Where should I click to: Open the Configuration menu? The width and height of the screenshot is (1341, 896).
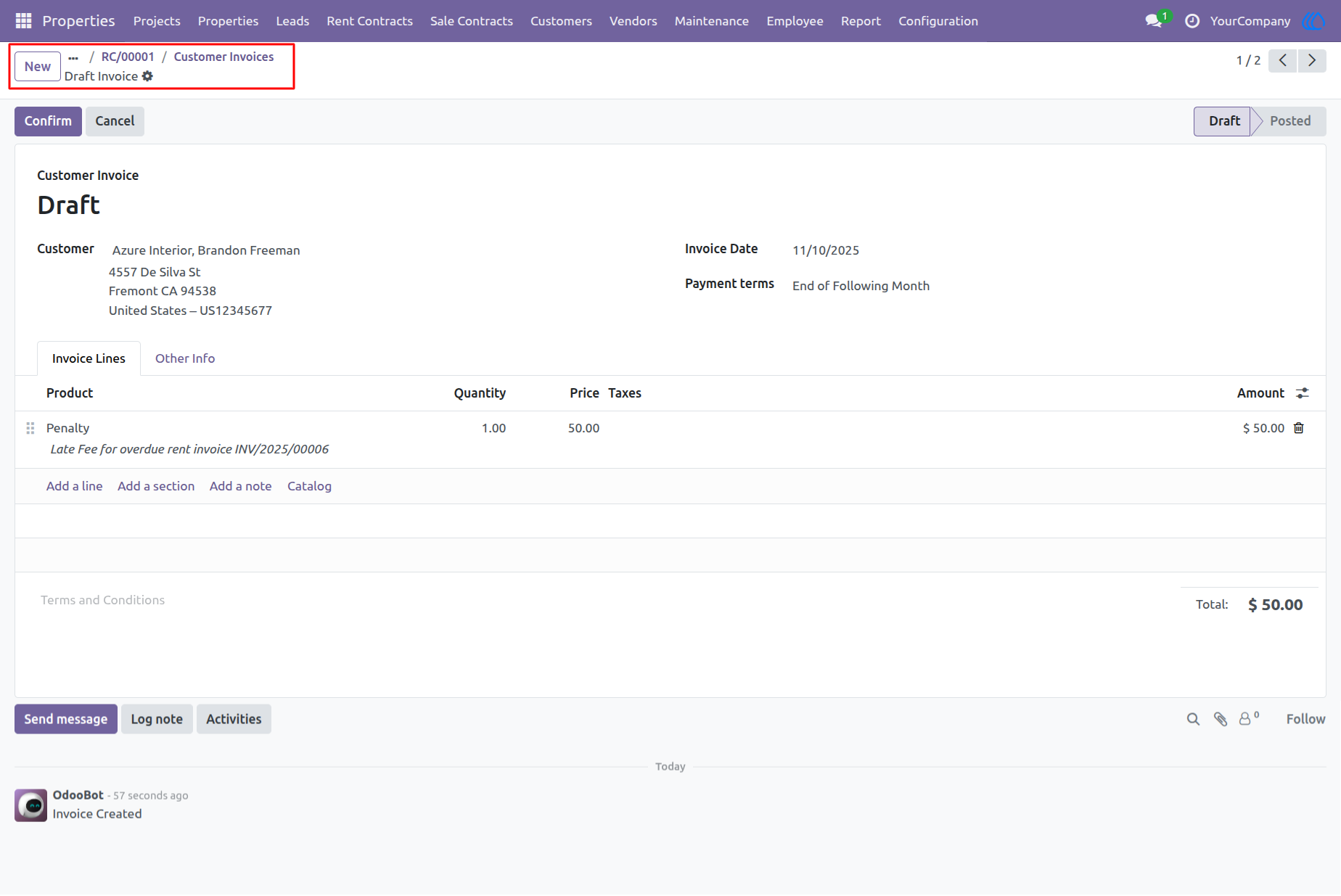pyautogui.click(x=938, y=21)
